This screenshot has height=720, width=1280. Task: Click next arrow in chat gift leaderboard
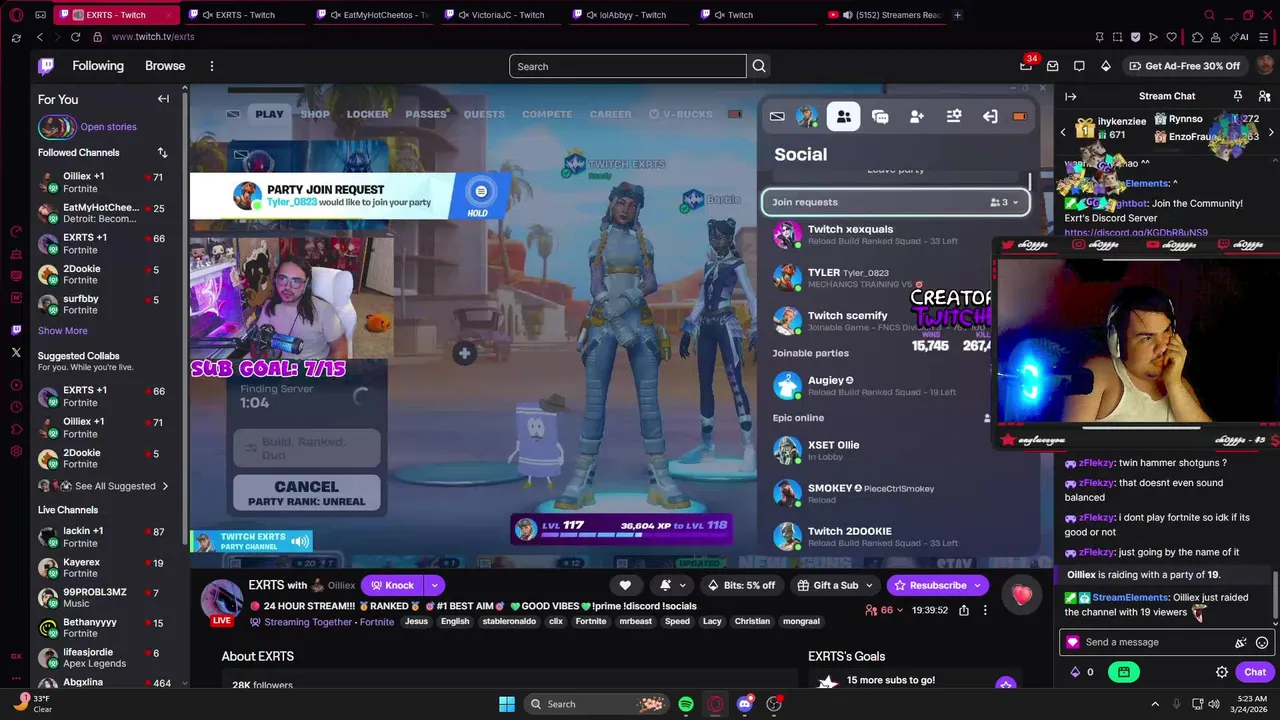[x=1271, y=133]
